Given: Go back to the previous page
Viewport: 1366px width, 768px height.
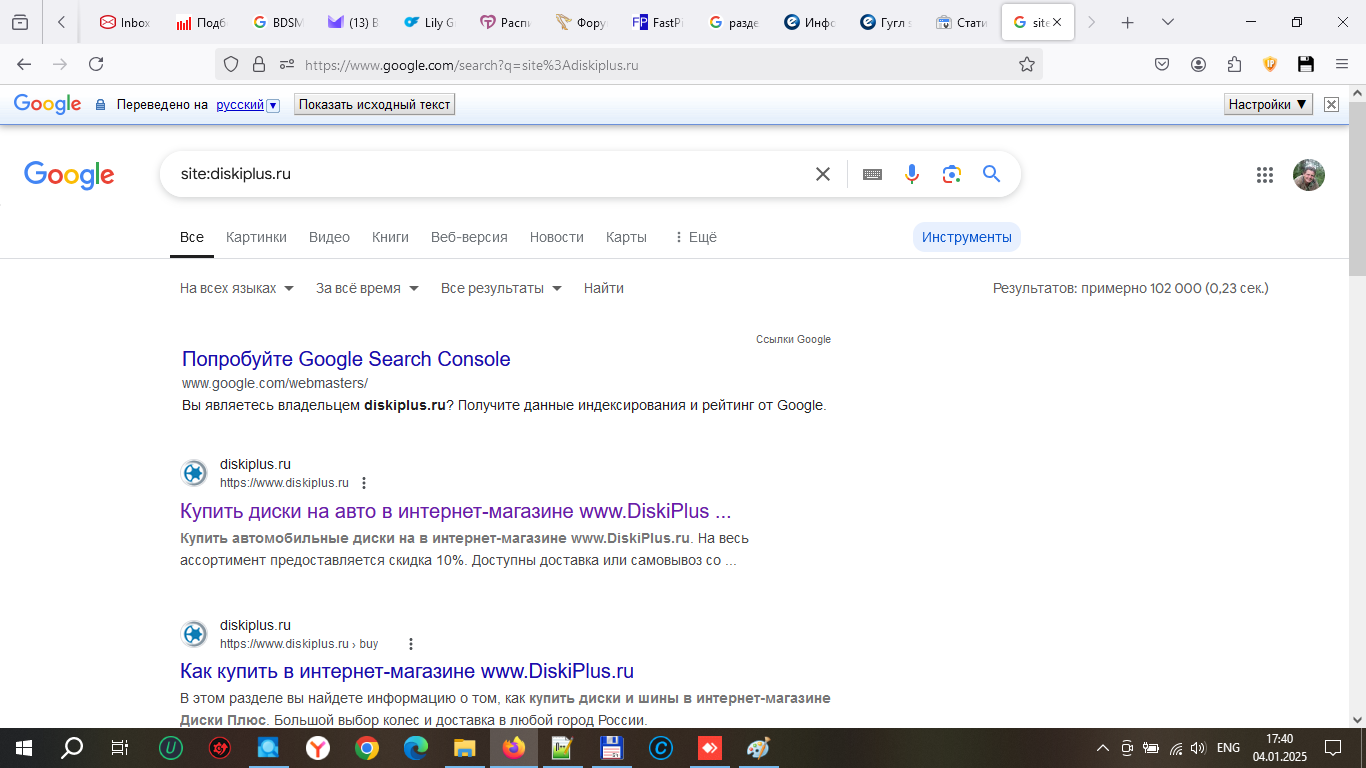Looking at the screenshot, I should 24,64.
